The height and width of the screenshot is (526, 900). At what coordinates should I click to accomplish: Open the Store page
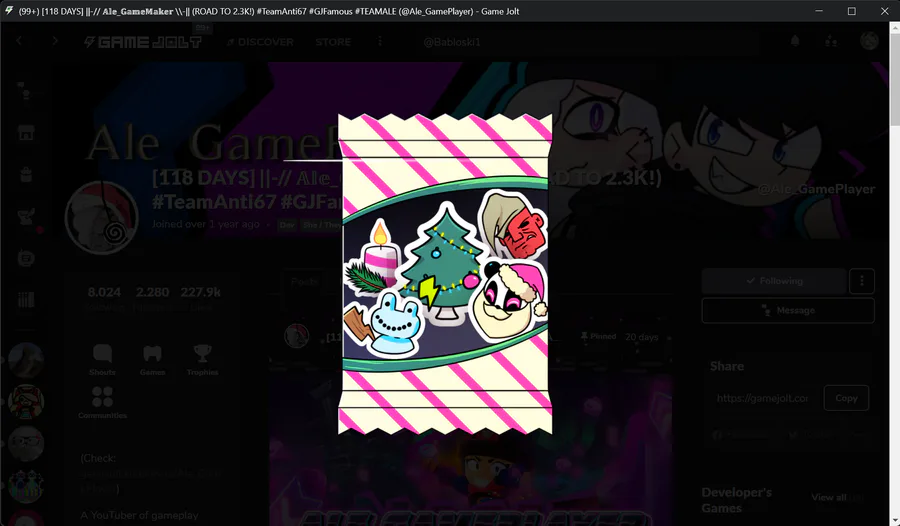pyautogui.click(x=333, y=42)
